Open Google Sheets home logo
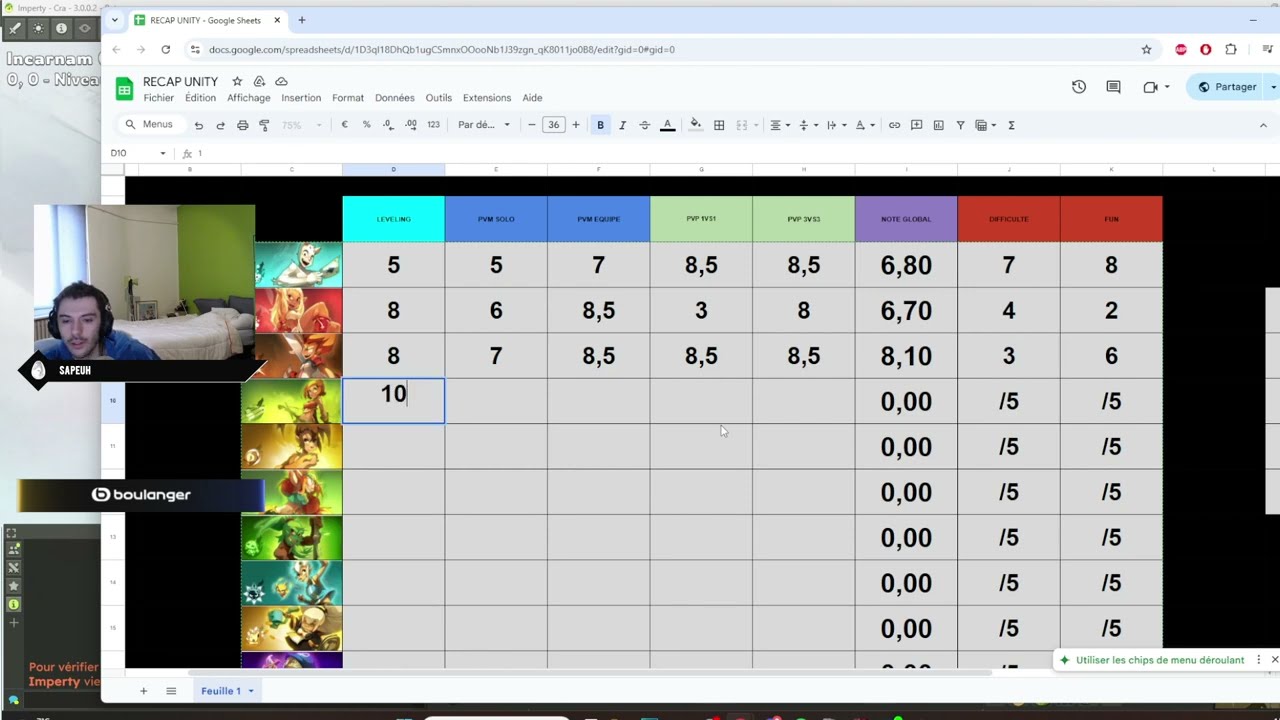The image size is (1280, 720). point(124,89)
